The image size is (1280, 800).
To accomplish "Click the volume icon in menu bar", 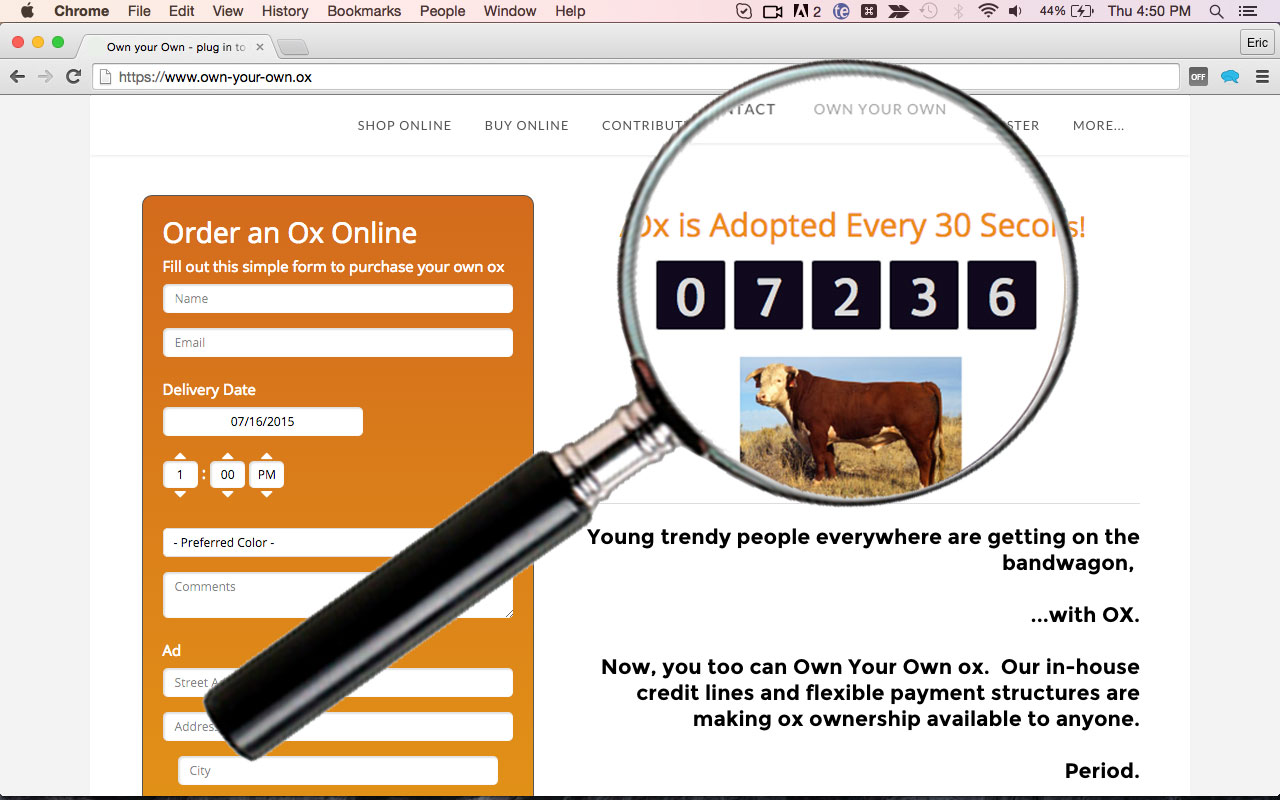I will [1016, 11].
